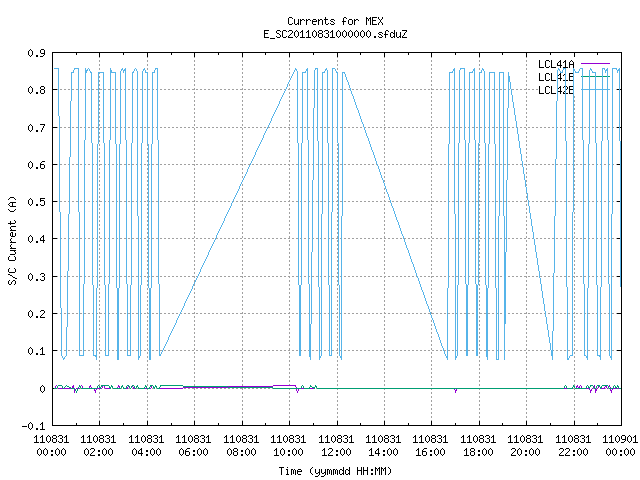The image size is (640, 480).
Task: Click the 110901 00:00 x-axis tick label
Action: pyautogui.click(x=620, y=446)
